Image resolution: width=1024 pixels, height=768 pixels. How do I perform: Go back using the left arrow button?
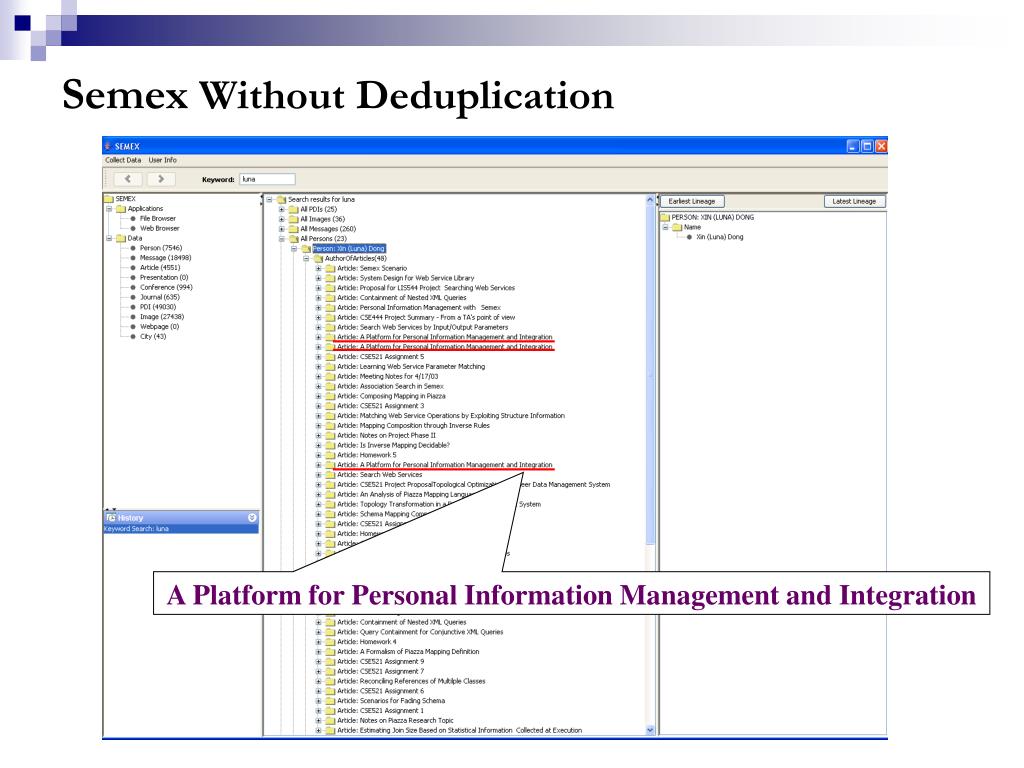tap(128, 179)
